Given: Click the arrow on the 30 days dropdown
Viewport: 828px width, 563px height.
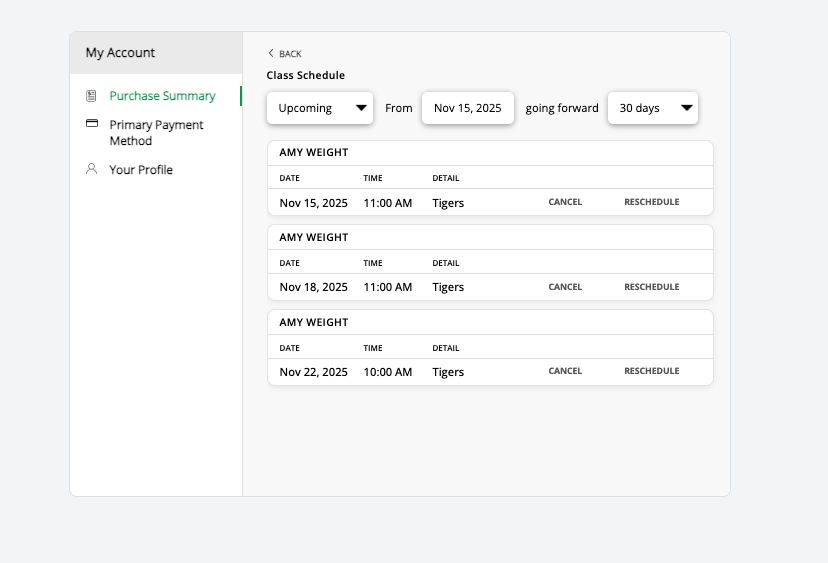Looking at the screenshot, I should tap(686, 108).
